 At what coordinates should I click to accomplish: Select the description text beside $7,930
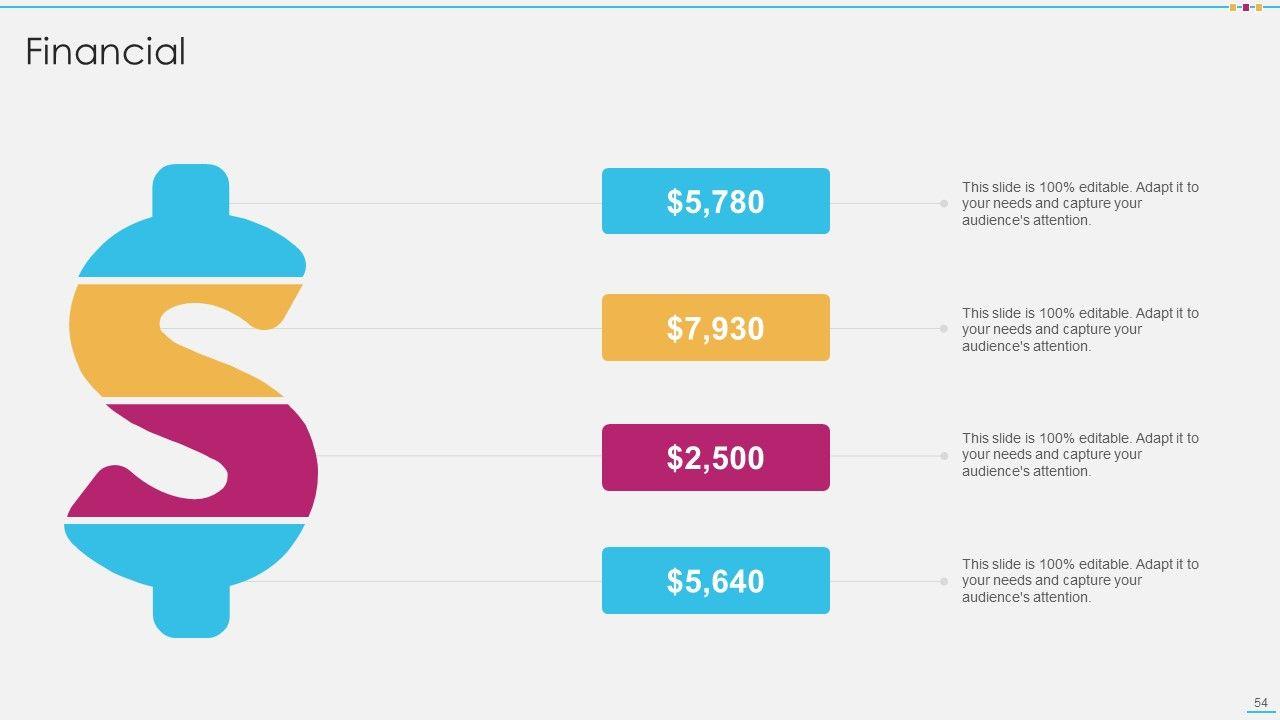(x=1080, y=329)
